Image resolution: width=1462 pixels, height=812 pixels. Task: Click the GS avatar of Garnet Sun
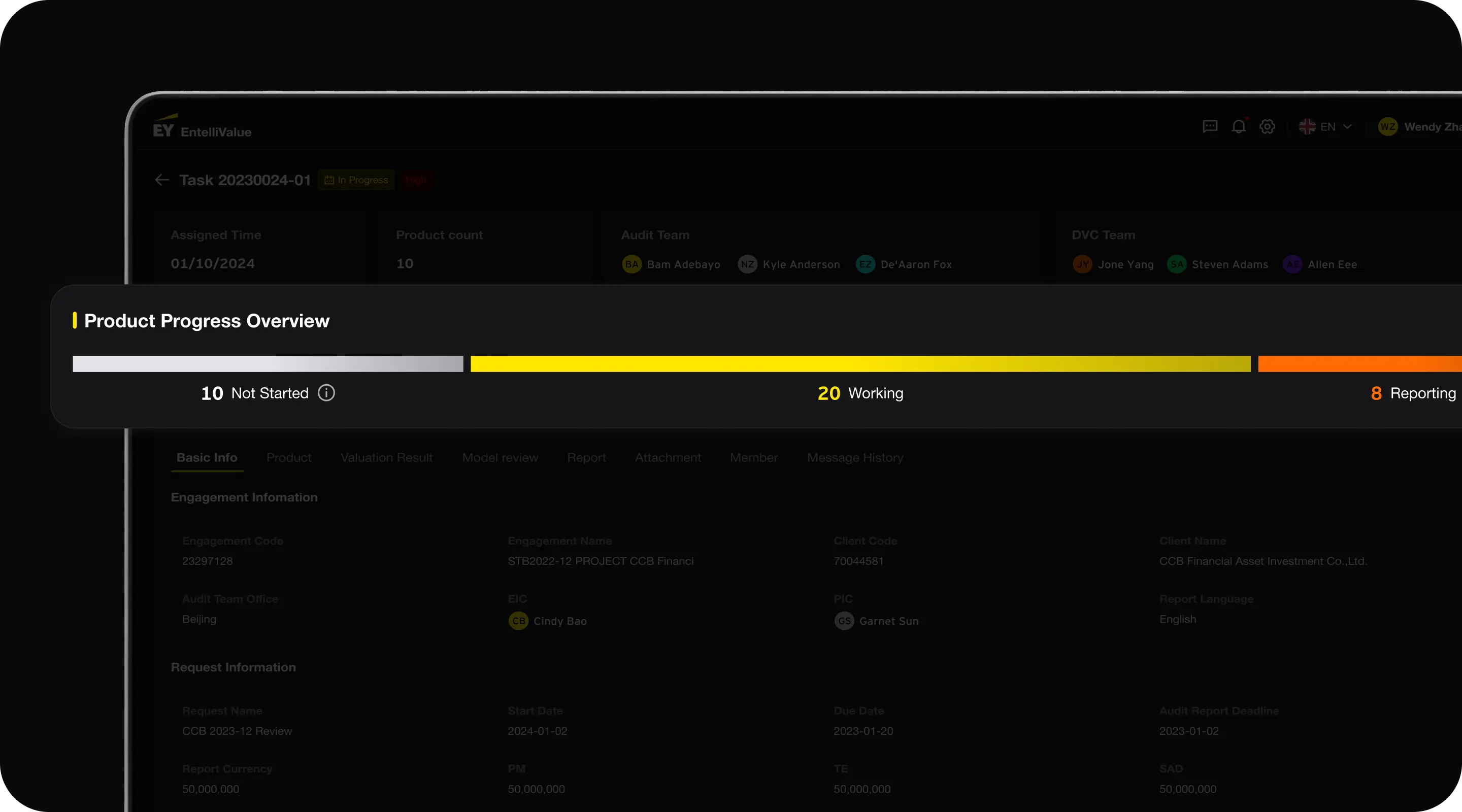(844, 621)
